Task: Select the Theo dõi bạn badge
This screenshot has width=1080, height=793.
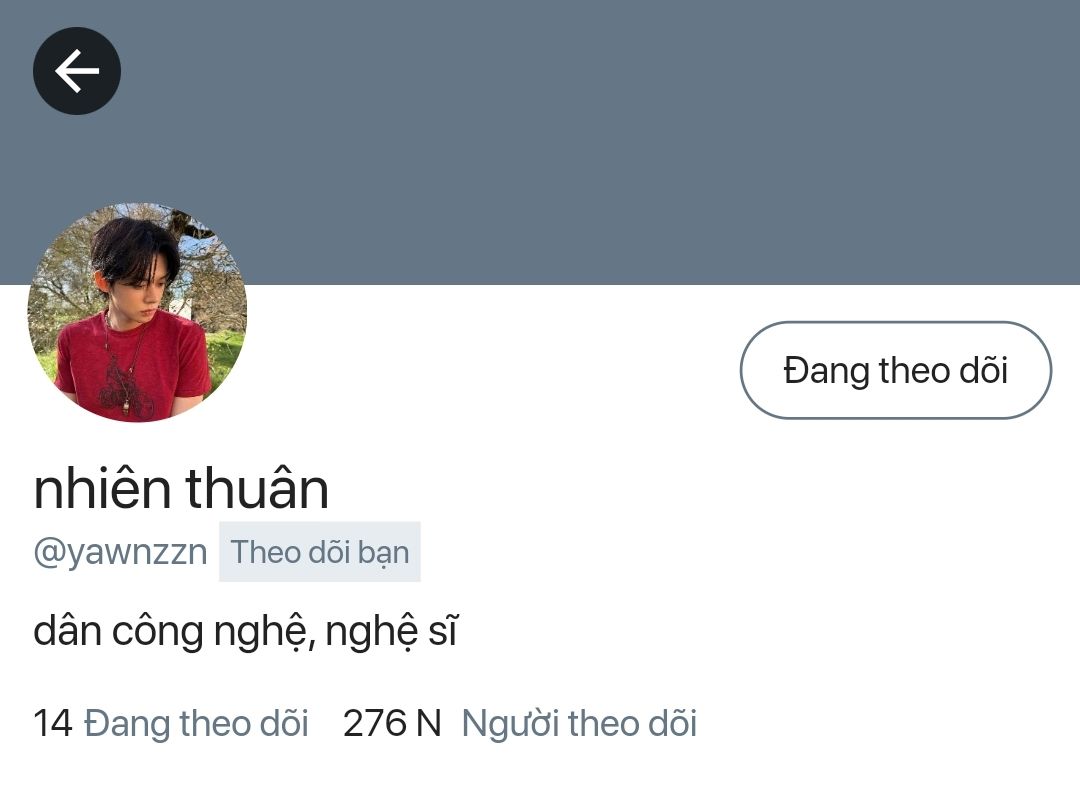Action: [320, 552]
